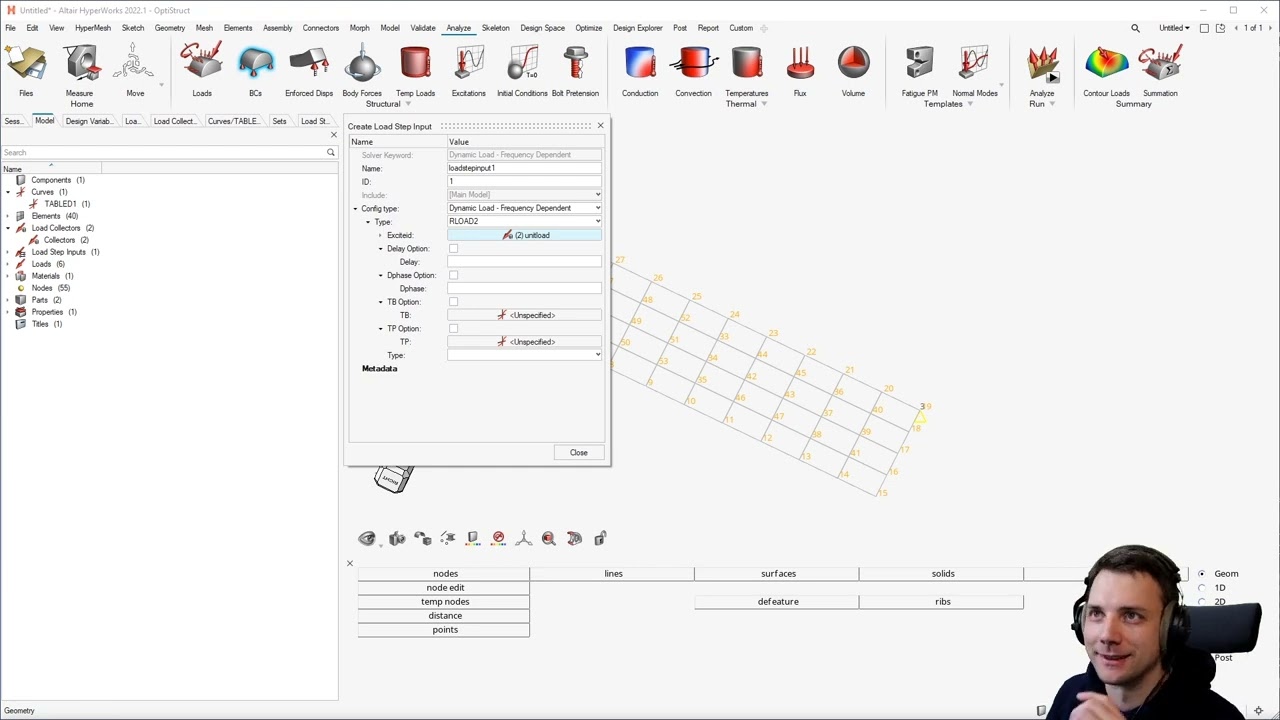The height and width of the screenshot is (720, 1280).
Task: Open the Initial Conditions tool
Action: (522, 72)
